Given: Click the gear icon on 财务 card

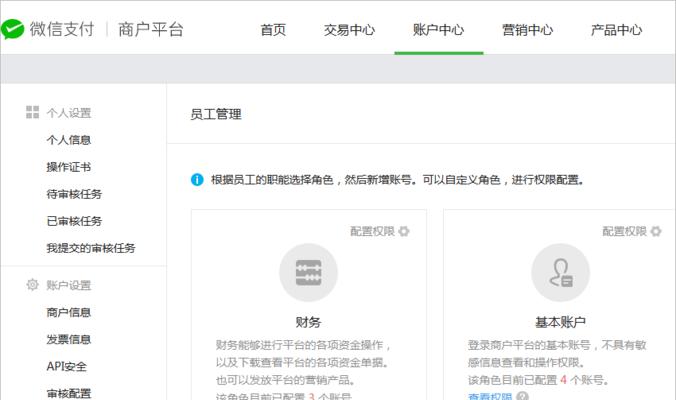Looking at the screenshot, I should click(404, 231).
